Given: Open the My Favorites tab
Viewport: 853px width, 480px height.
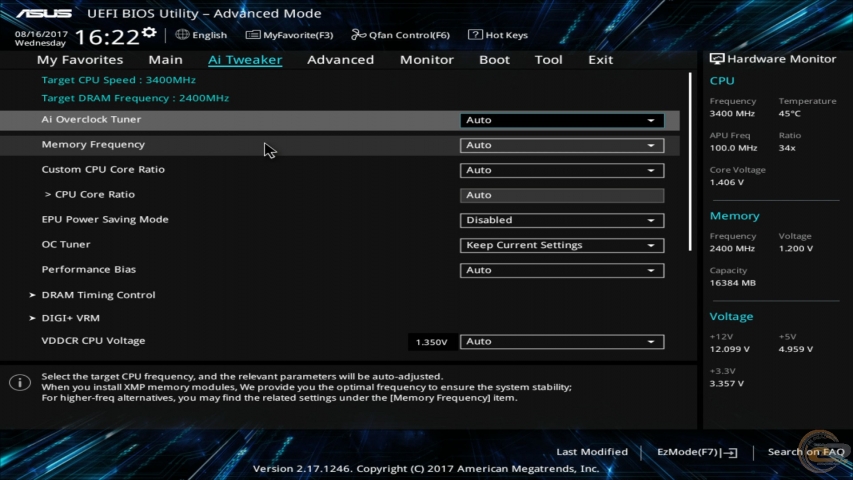Looking at the screenshot, I should pos(80,60).
